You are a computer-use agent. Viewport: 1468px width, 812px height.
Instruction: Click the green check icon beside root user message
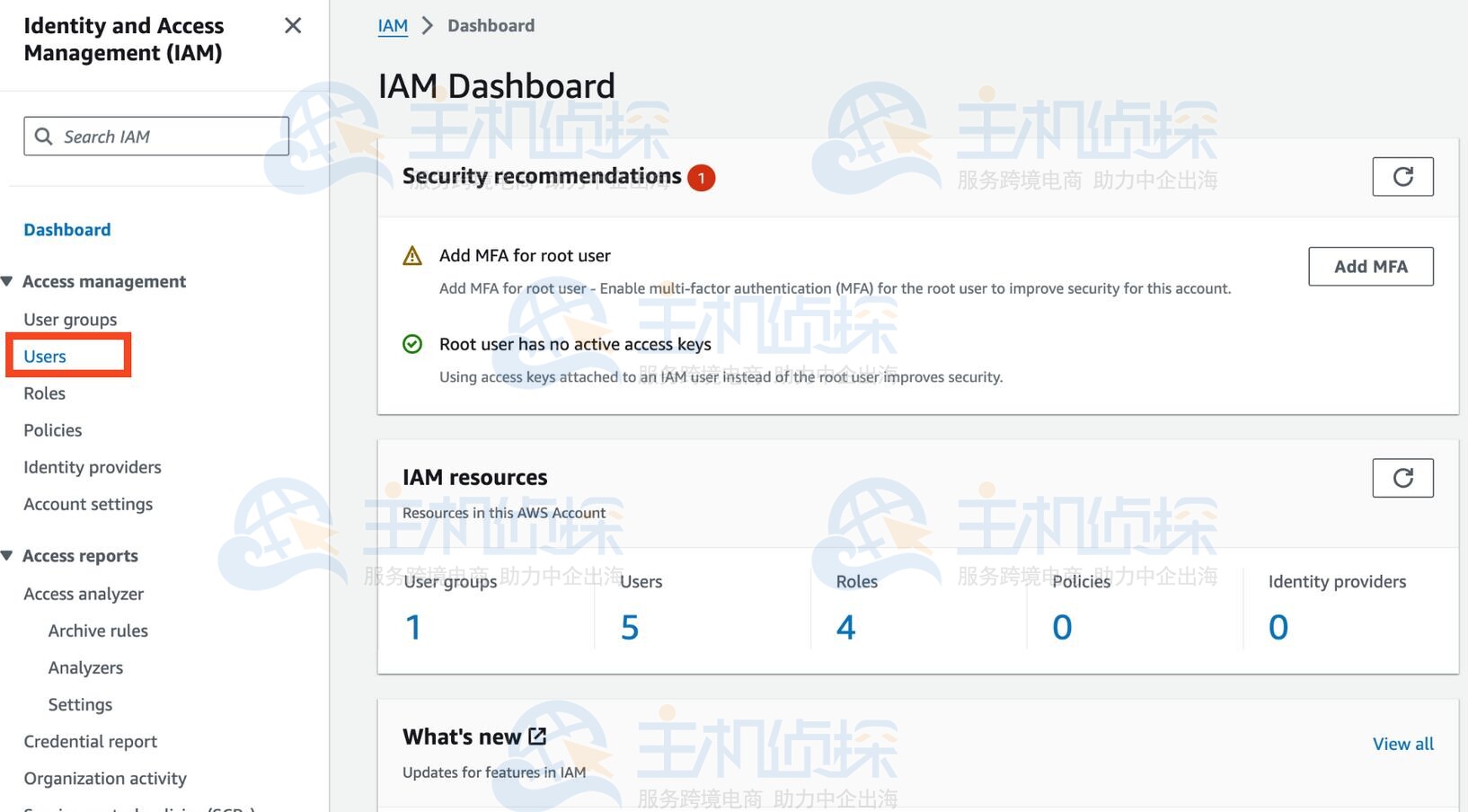411,343
